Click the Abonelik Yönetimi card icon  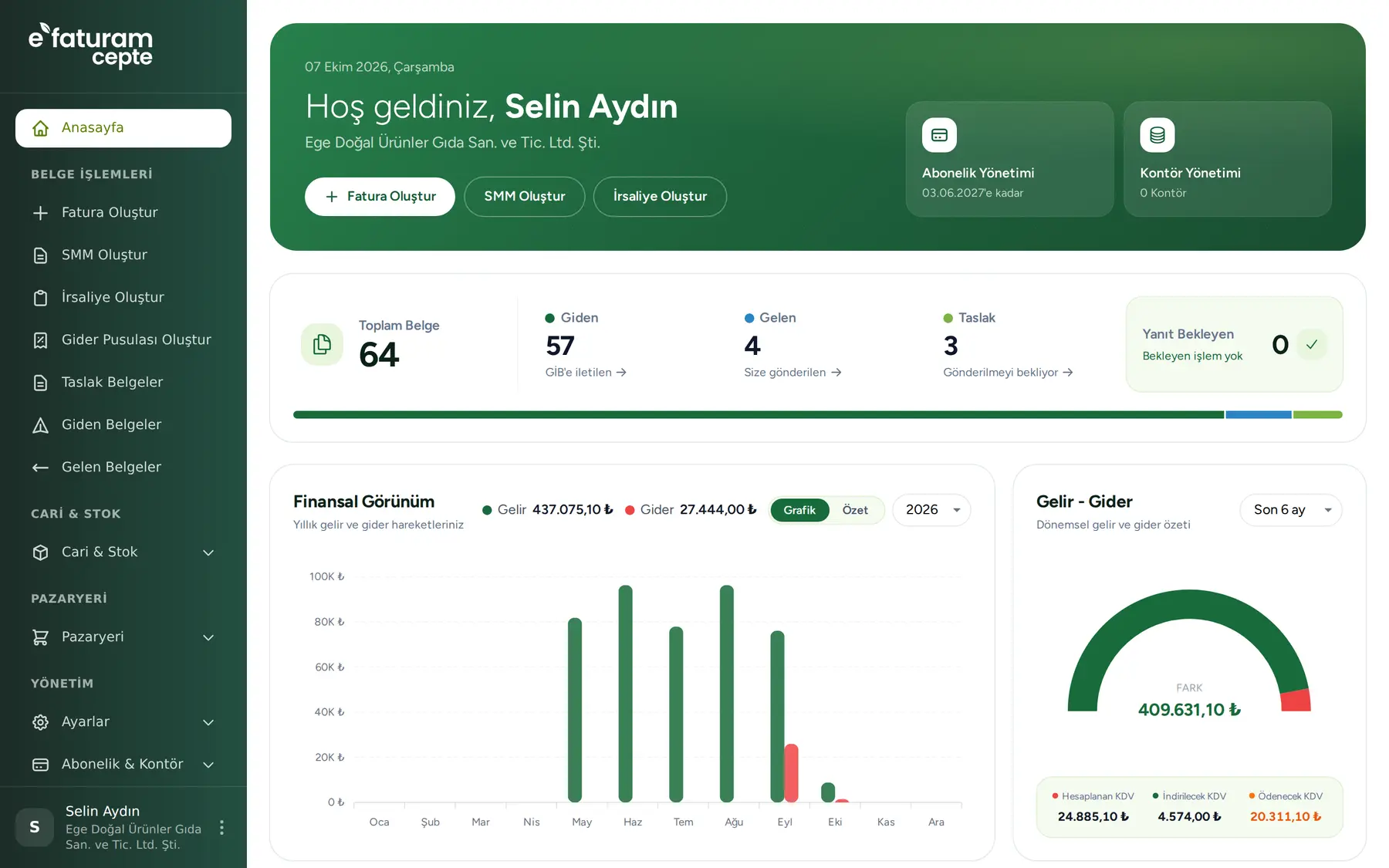[x=939, y=135]
